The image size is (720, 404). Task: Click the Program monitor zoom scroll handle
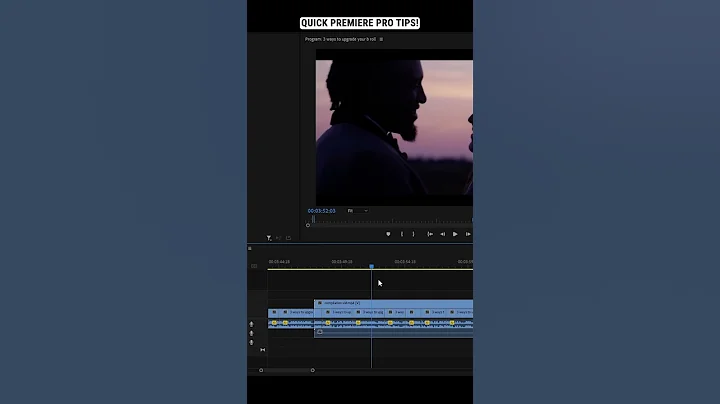308,225
